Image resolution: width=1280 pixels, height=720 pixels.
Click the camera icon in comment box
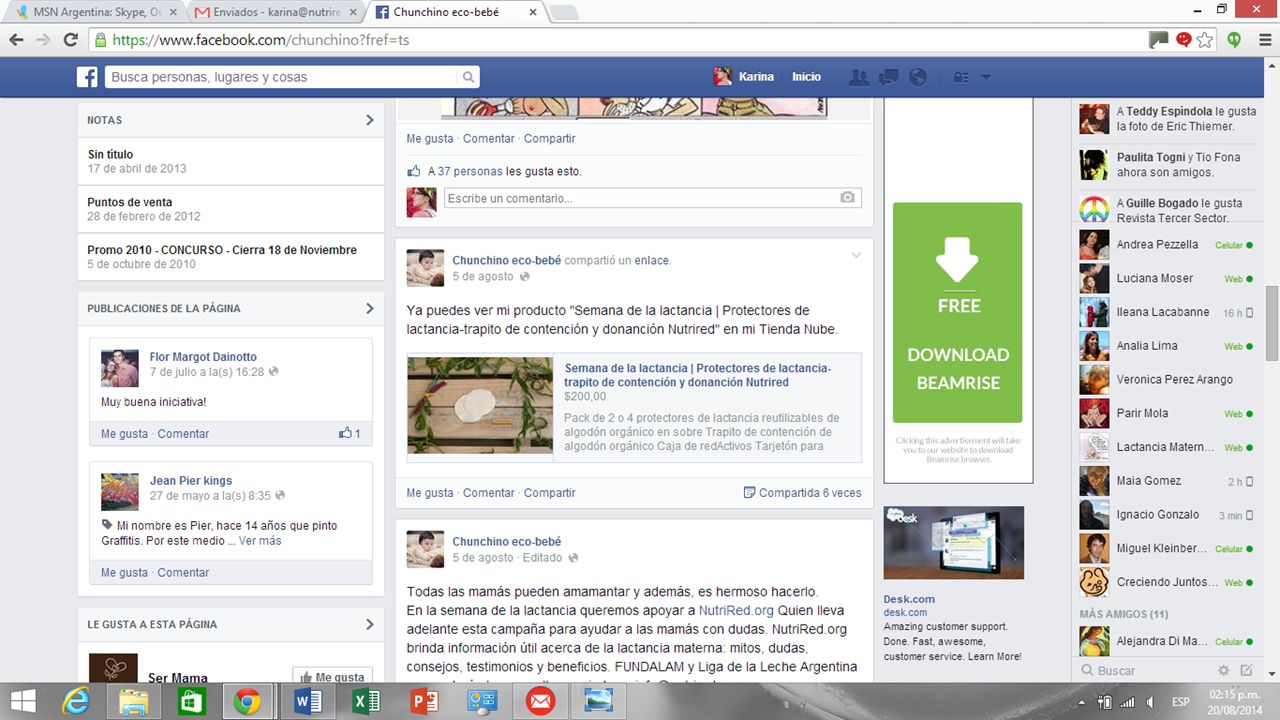tap(848, 198)
